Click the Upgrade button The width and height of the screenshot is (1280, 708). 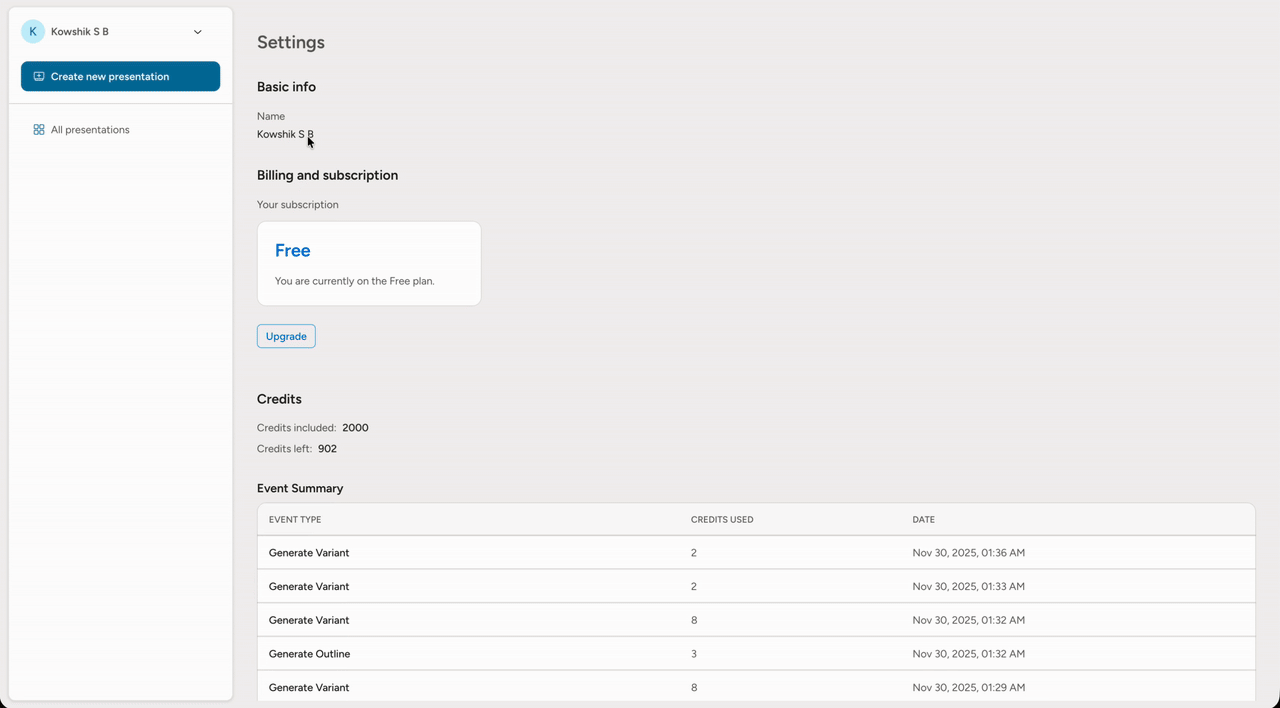[286, 336]
